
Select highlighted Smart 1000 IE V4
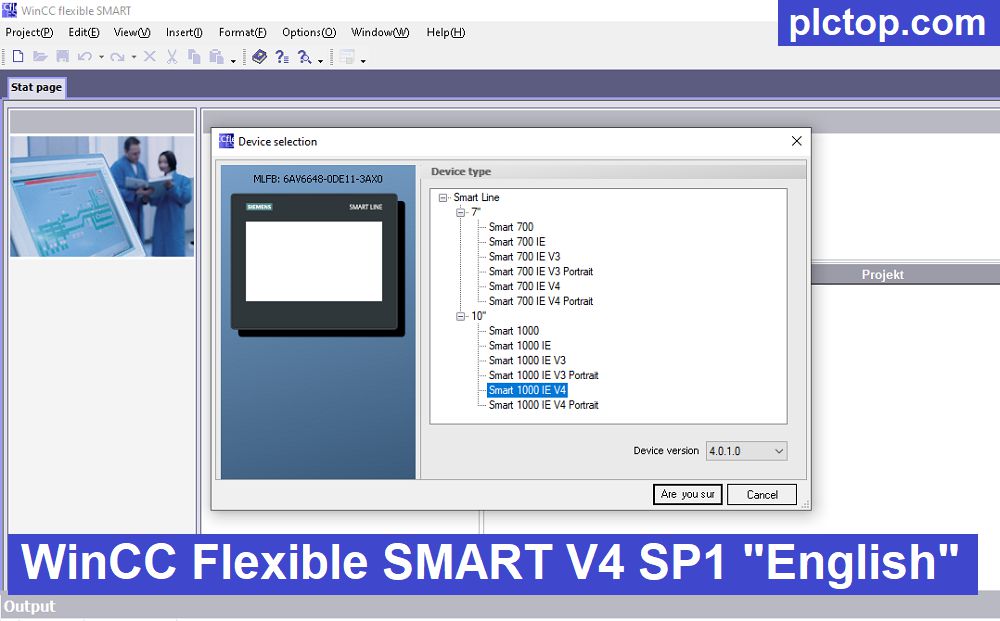[527, 390]
